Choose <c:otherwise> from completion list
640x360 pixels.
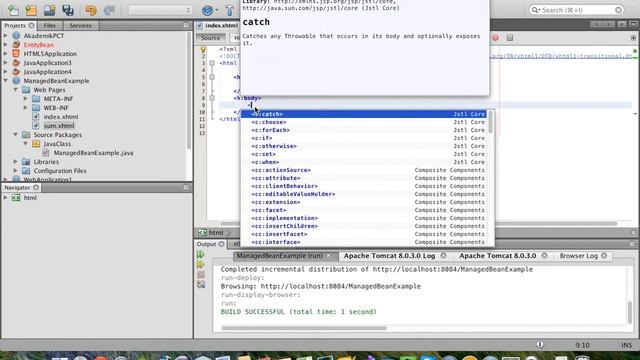click(363, 146)
